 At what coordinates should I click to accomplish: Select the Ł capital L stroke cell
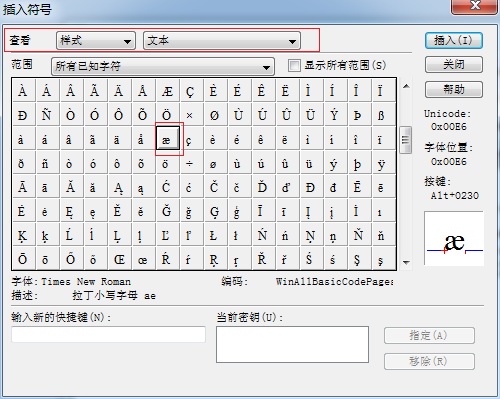click(216, 235)
